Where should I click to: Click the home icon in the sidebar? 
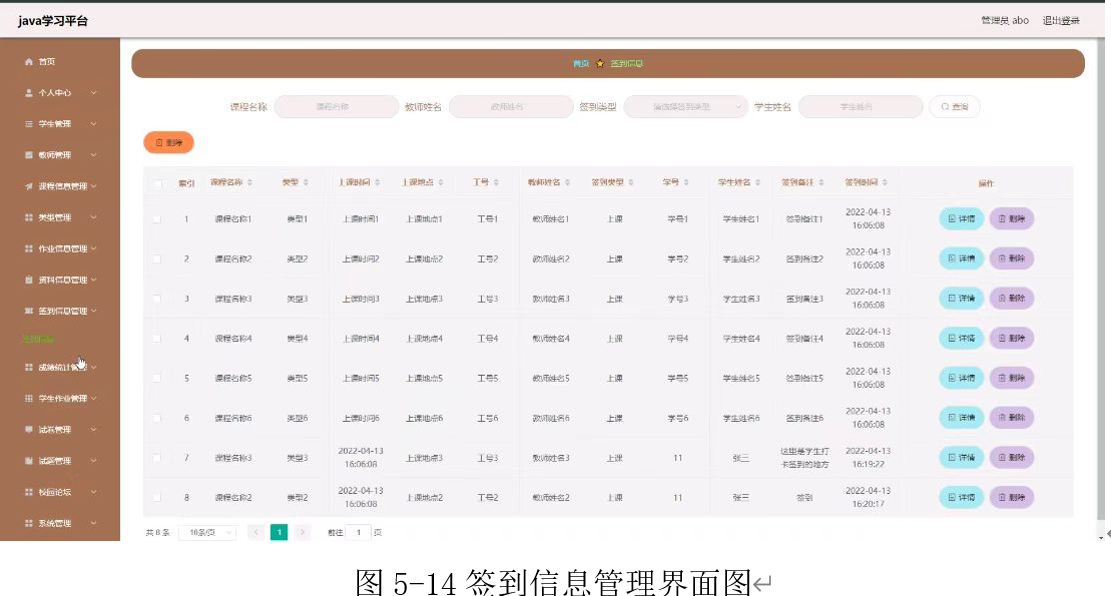click(28, 62)
